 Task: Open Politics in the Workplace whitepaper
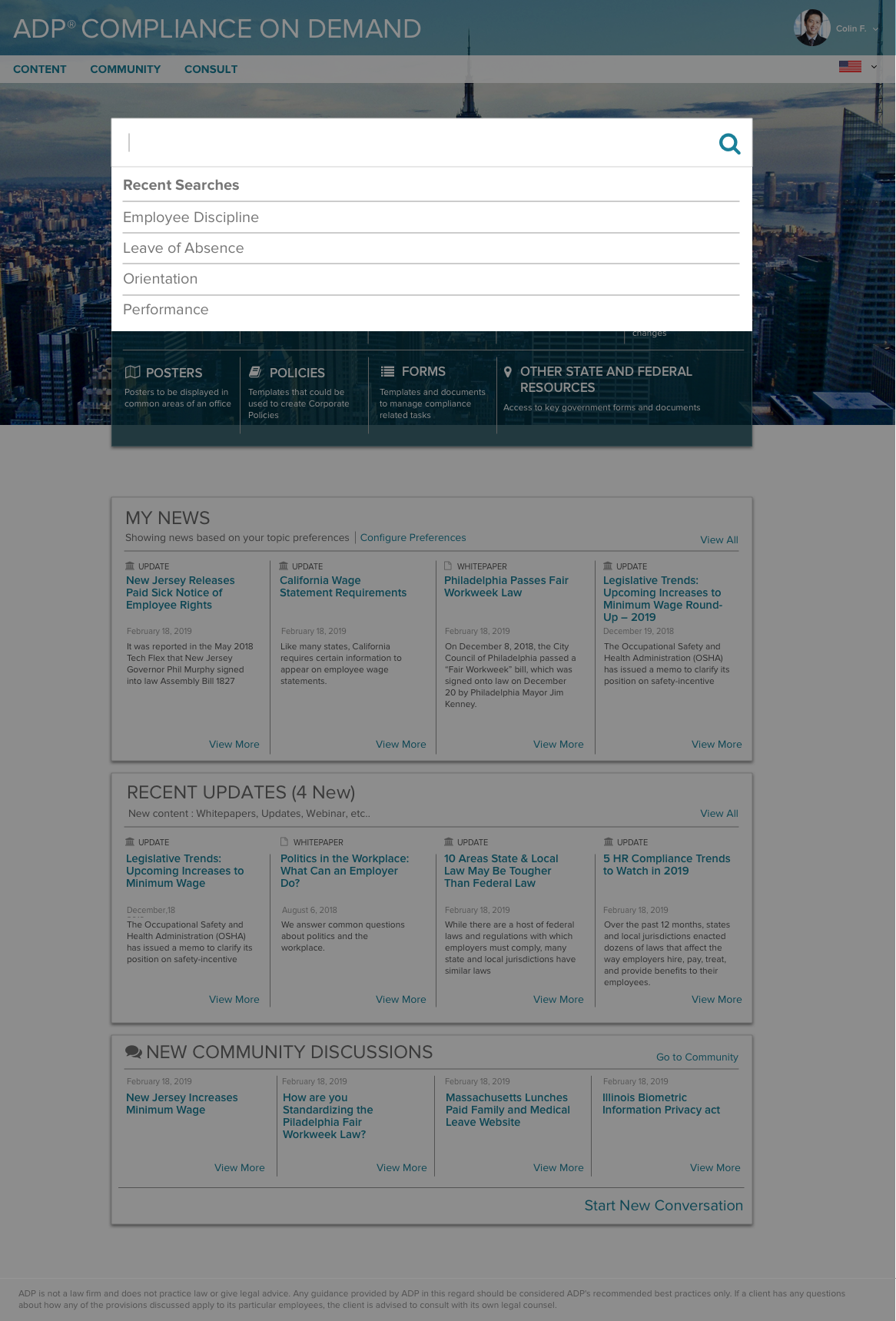point(344,871)
